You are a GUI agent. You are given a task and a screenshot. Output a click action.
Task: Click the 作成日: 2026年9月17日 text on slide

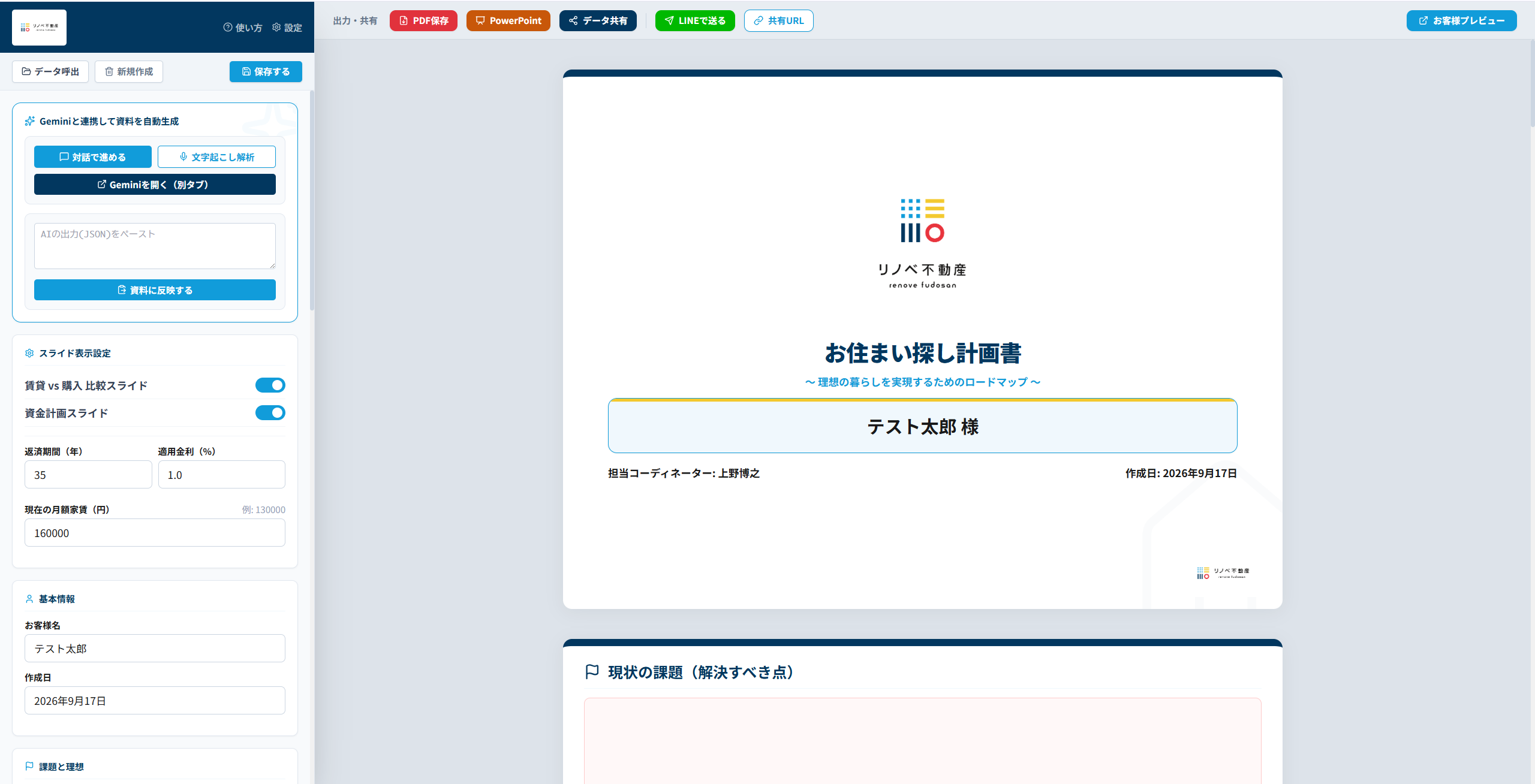pos(1181,474)
